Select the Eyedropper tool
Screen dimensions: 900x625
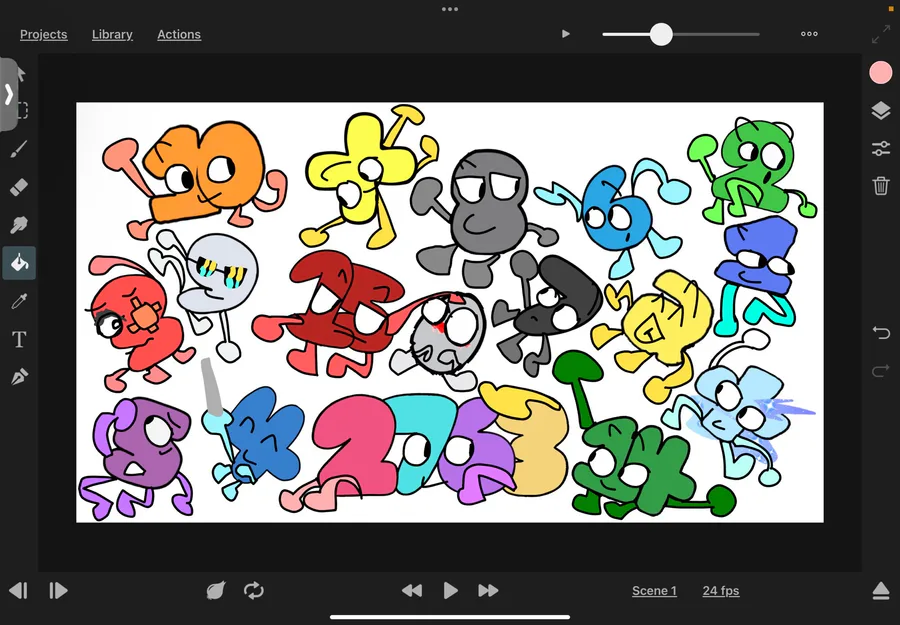pyautogui.click(x=19, y=301)
